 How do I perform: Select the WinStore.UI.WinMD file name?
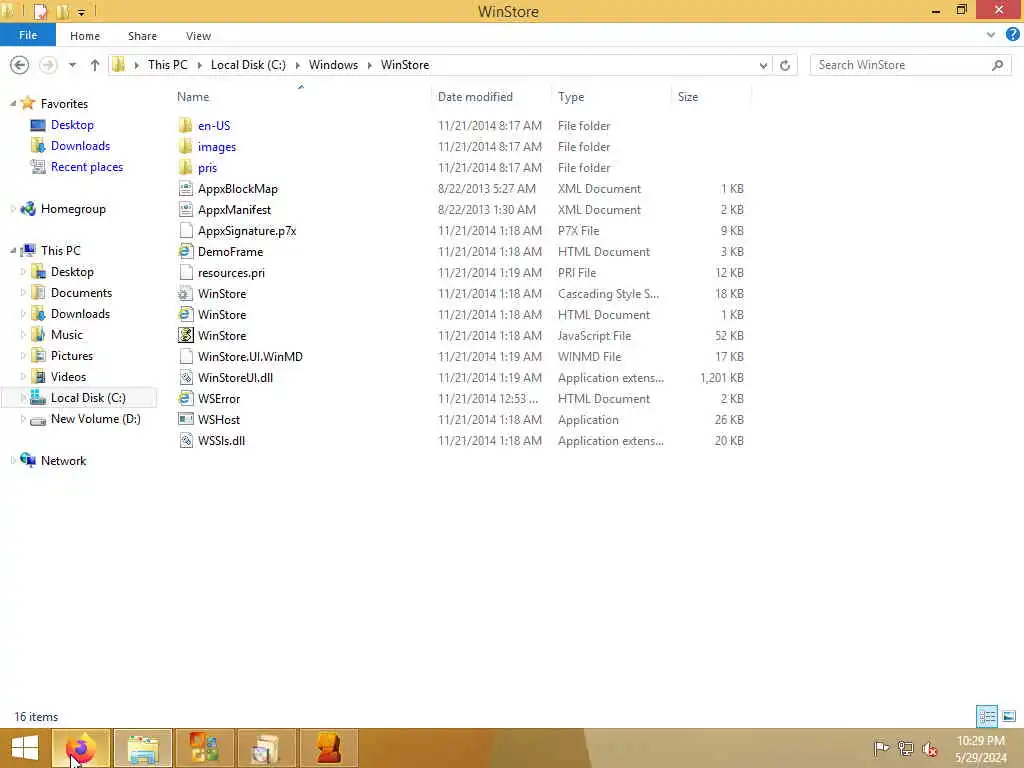(x=250, y=357)
